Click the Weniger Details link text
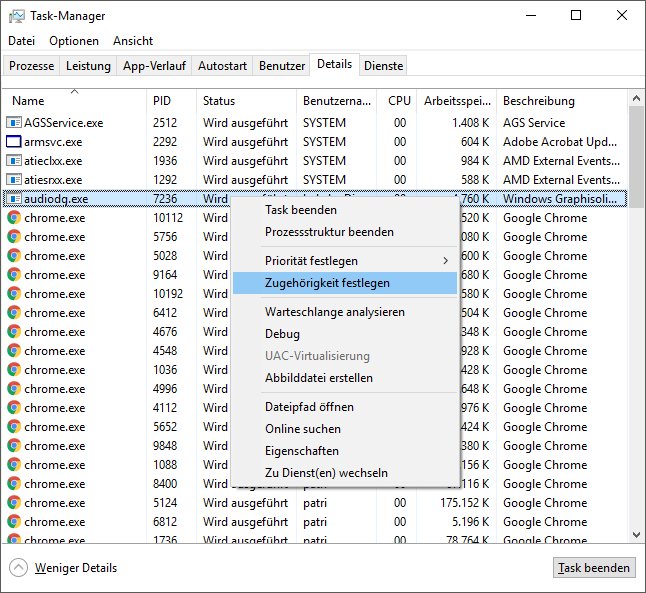 76,568
